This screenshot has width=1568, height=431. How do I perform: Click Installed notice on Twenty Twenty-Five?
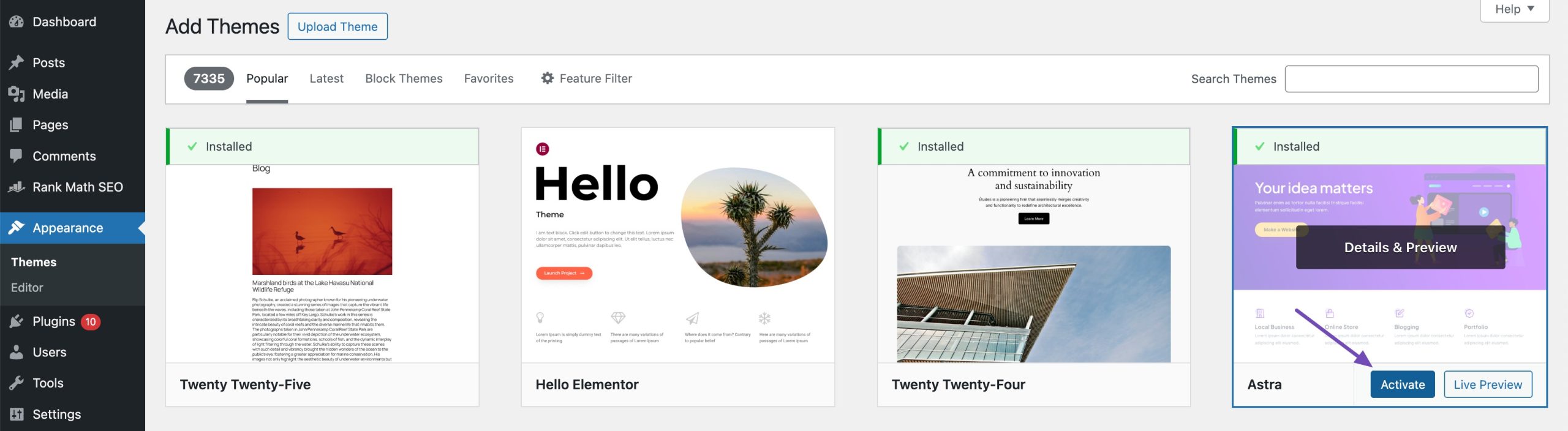click(322, 146)
